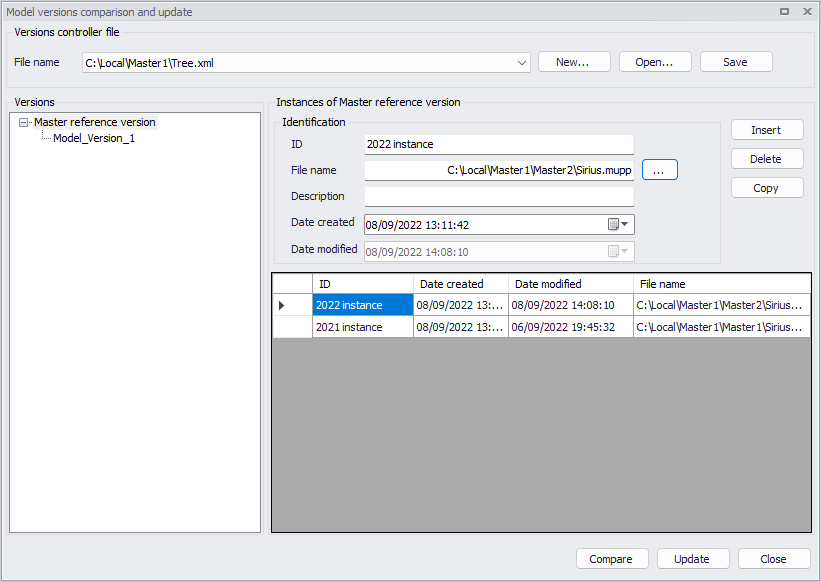Click the empty Description field
The image size is (821, 582).
coord(499,196)
